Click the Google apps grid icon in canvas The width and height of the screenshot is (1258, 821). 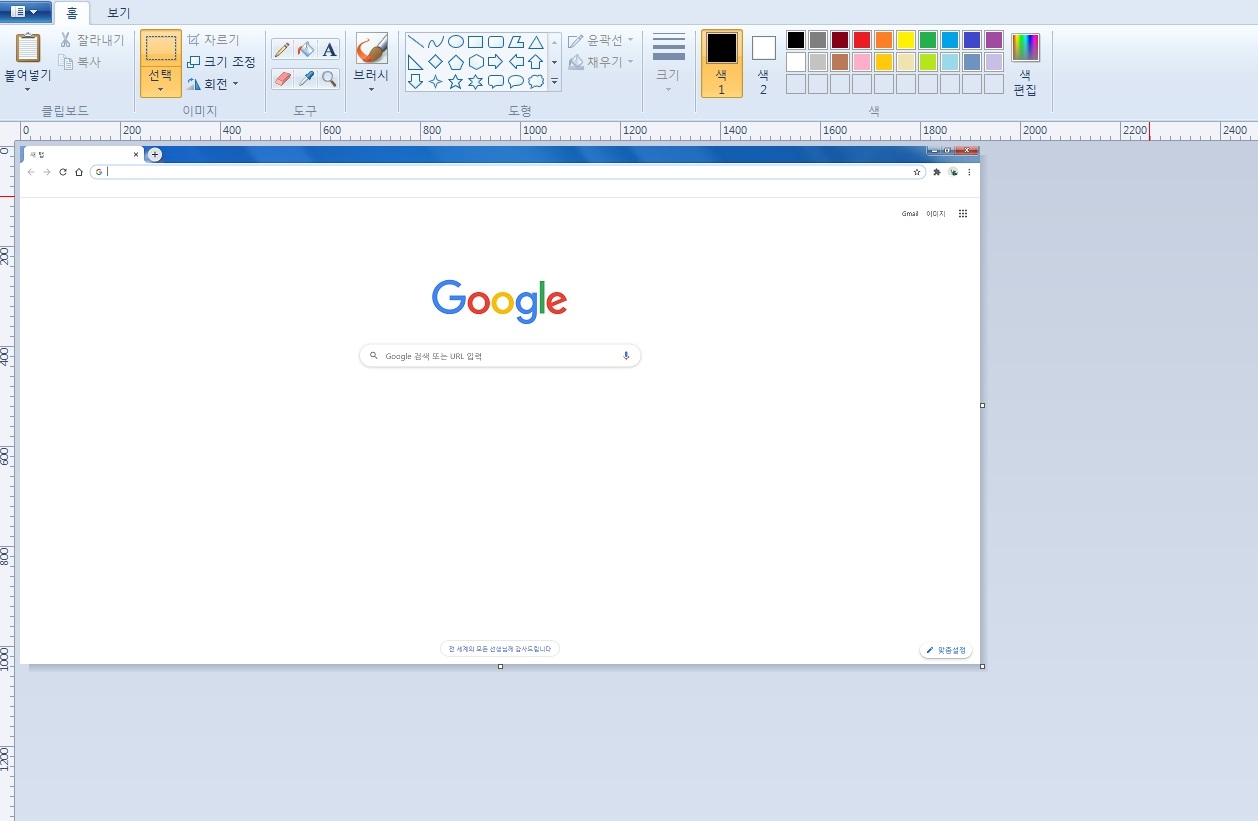963,214
